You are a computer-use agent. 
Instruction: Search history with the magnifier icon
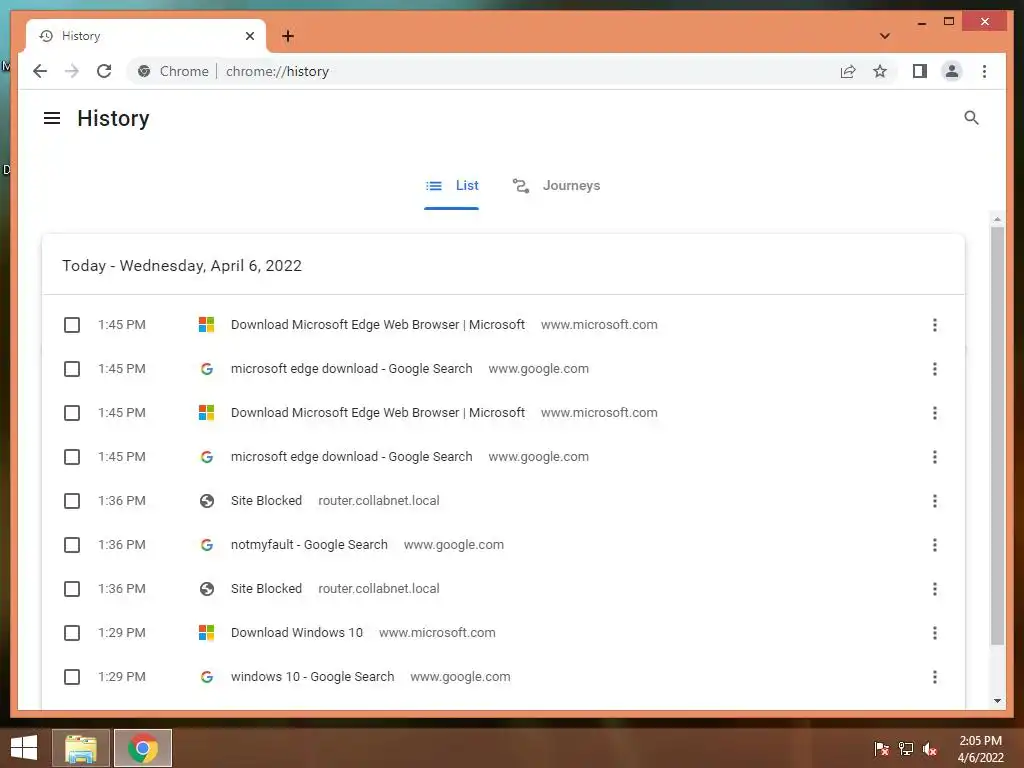click(971, 118)
